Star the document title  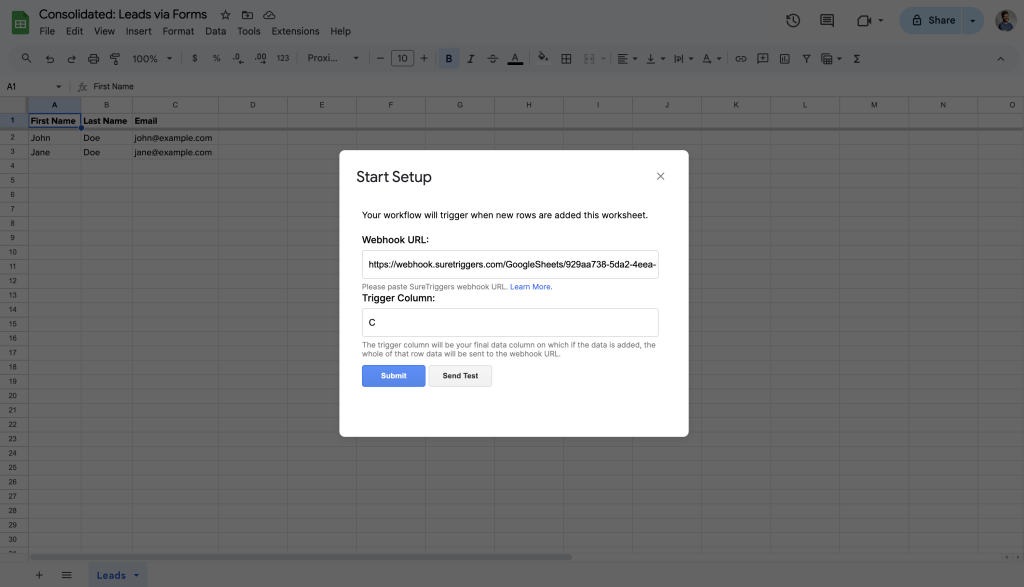coord(225,15)
